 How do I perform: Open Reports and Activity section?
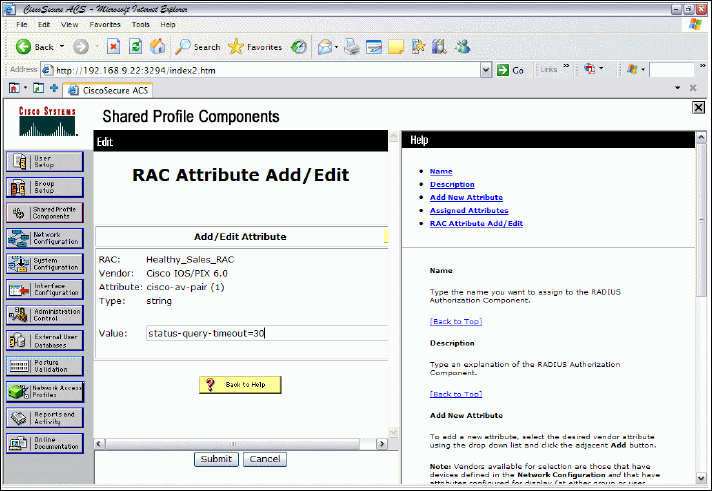coord(45,417)
